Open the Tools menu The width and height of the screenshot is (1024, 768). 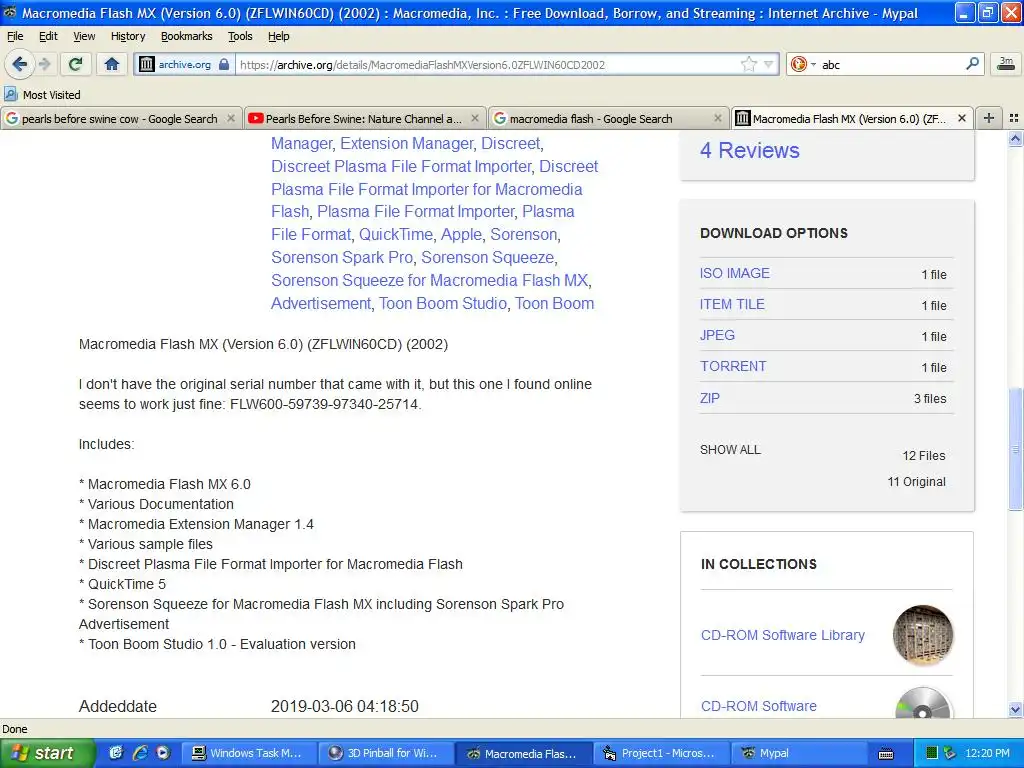tap(240, 36)
